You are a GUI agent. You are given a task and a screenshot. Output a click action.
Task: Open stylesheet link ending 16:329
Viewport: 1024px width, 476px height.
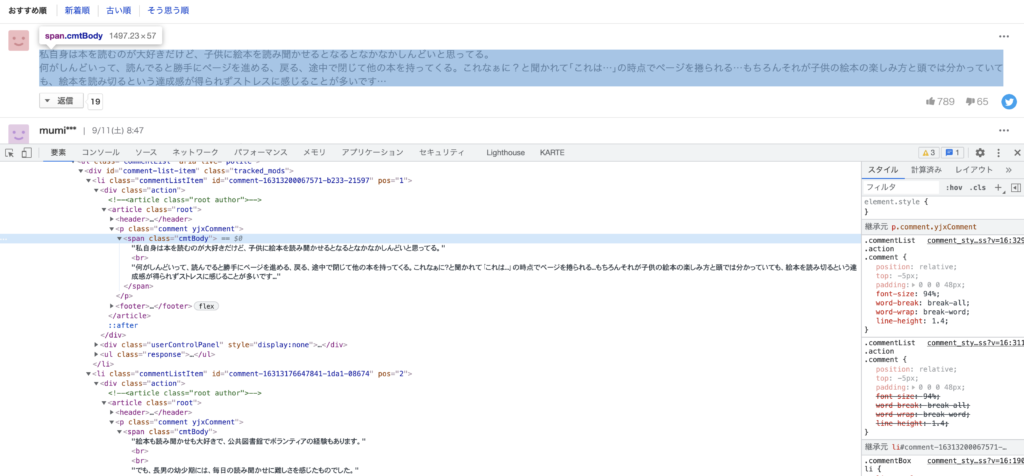coord(974,240)
